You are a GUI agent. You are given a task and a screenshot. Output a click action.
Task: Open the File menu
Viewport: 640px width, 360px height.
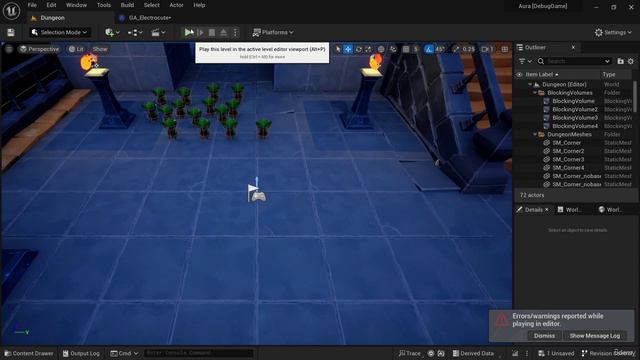click(32, 5)
